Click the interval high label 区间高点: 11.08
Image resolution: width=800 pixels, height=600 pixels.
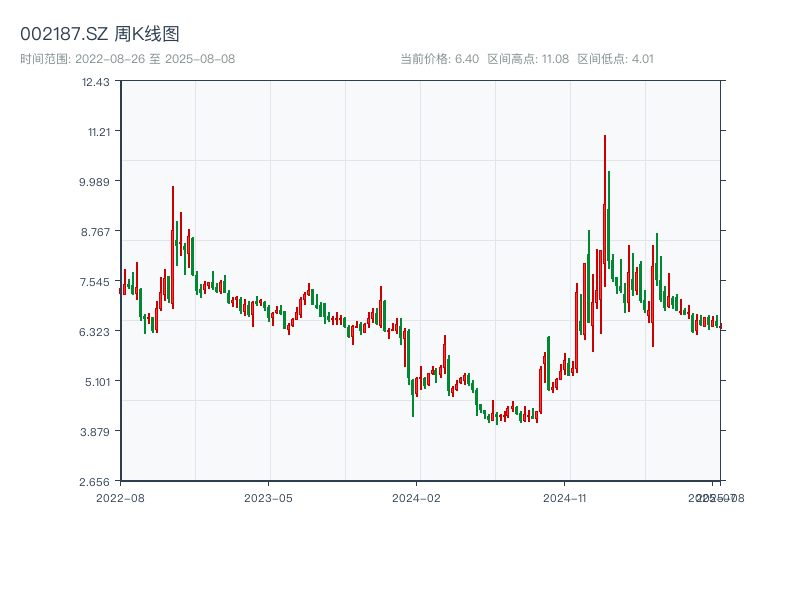tap(528, 59)
